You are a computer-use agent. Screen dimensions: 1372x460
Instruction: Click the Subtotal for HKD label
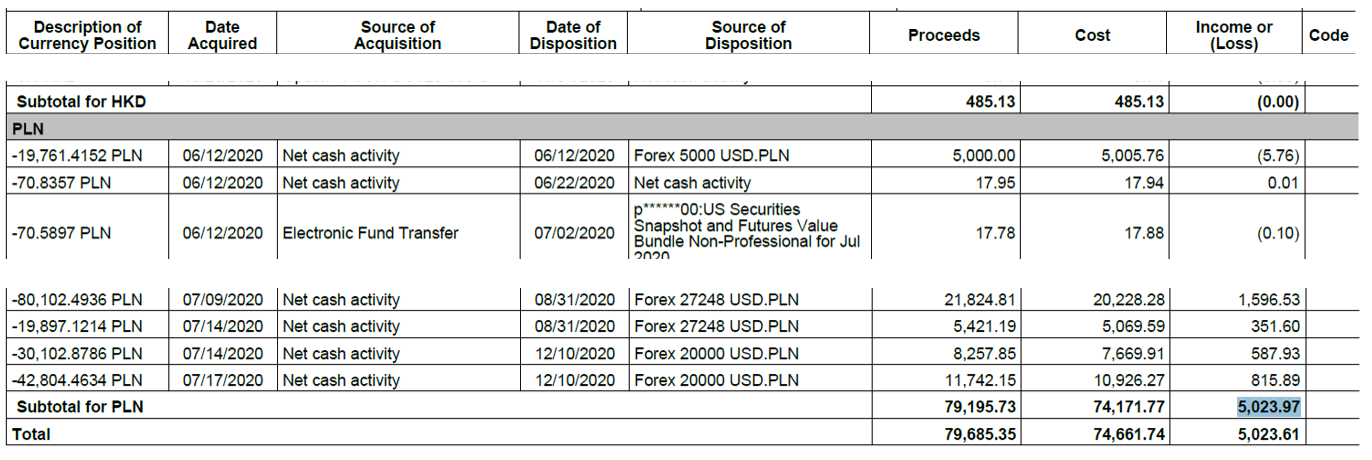pos(81,102)
